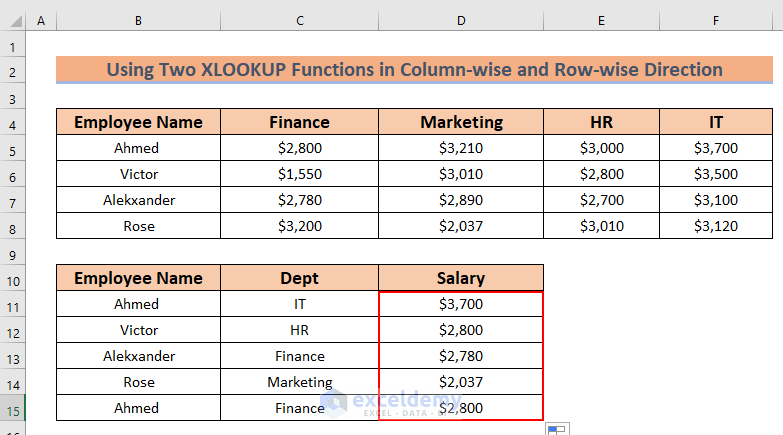Click the title cell 'Using Two XLOOKUP Functions'
Screen dimensions: 783x435
pyautogui.click(x=414, y=69)
